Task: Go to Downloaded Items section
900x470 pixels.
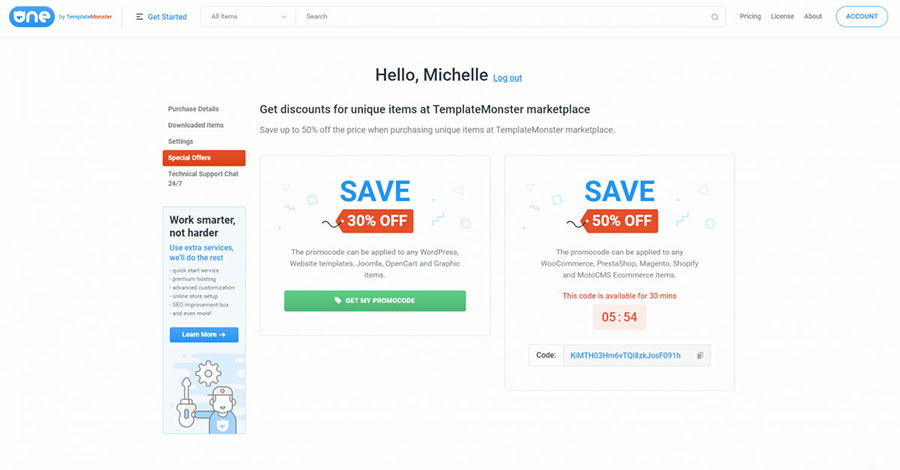Action: coord(196,125)
